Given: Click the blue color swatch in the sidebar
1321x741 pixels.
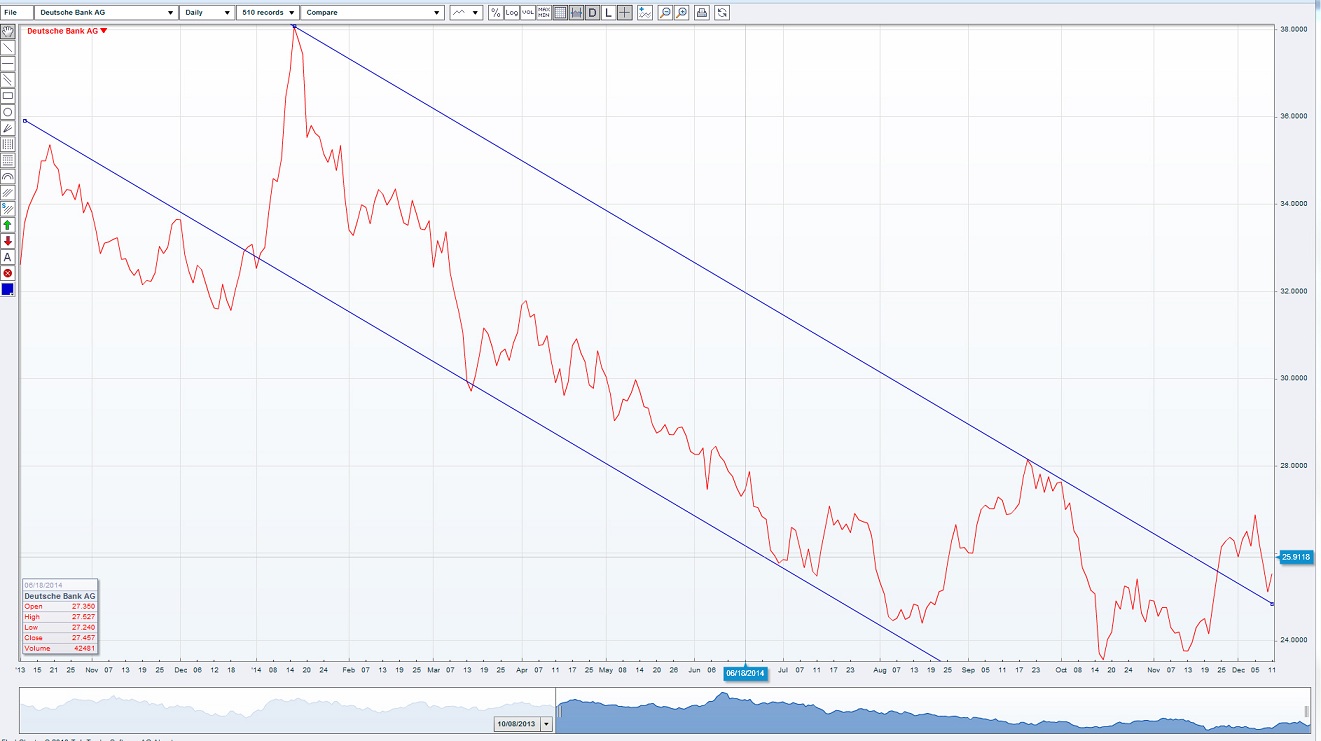Looking at the screenshot, I should tap(7, 289).
